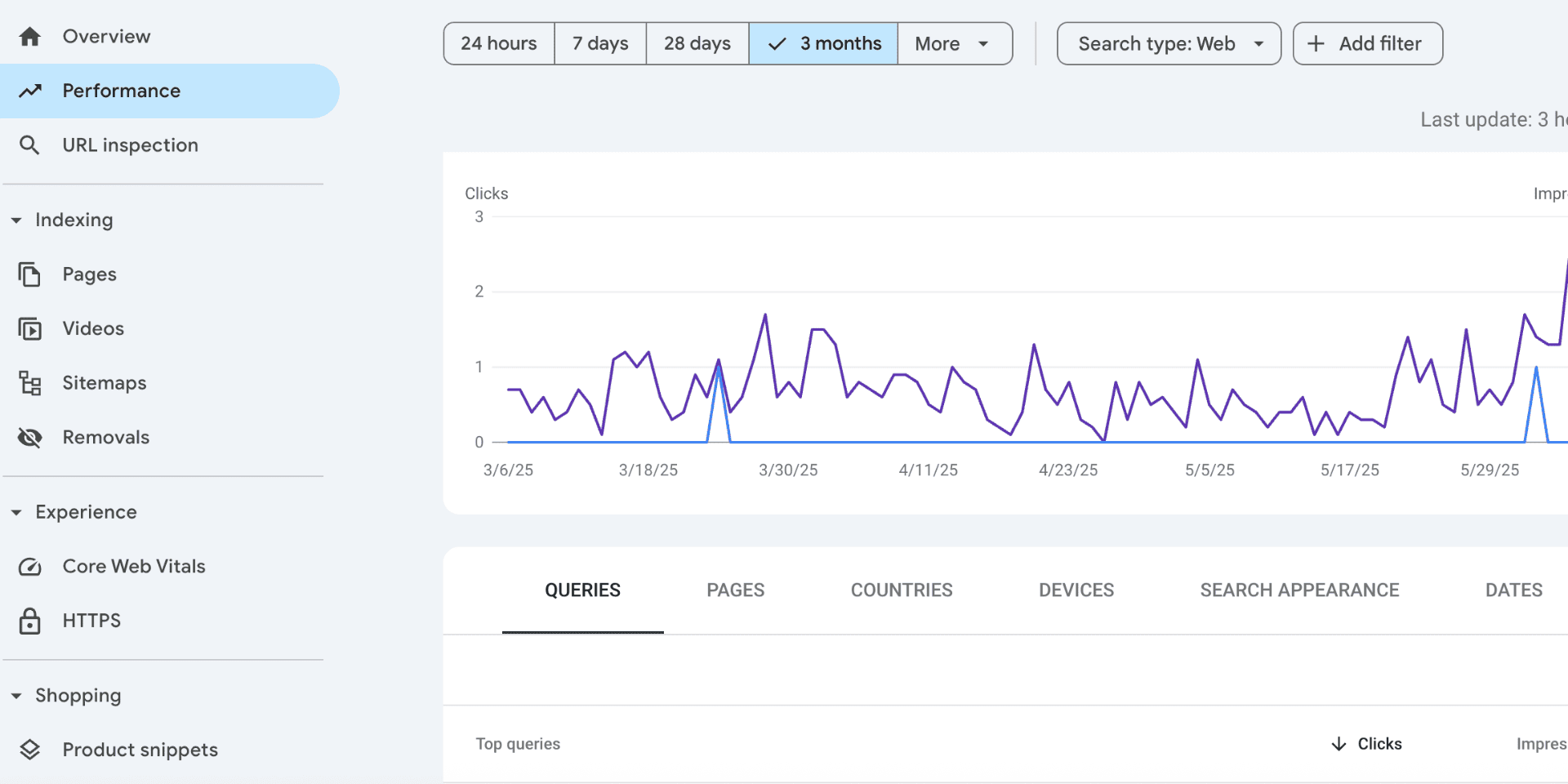Switch to the Pages tab
The height and width of the screenshot is (784, 1568).
(735, 590)
